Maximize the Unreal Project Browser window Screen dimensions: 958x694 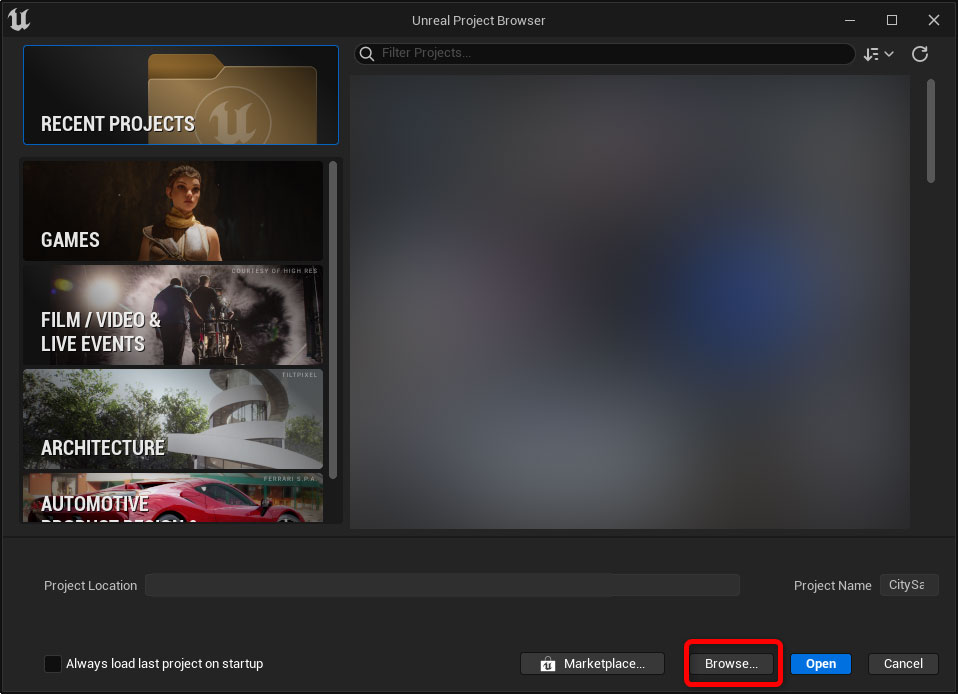coord(892,20)
